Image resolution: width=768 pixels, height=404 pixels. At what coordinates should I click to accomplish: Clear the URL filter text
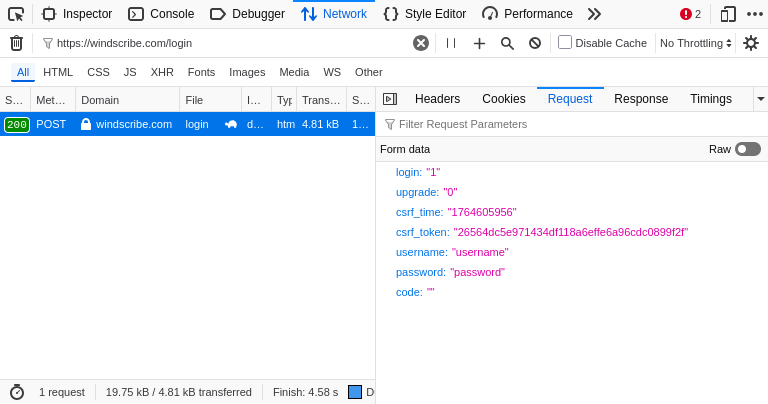pos(421,43)
